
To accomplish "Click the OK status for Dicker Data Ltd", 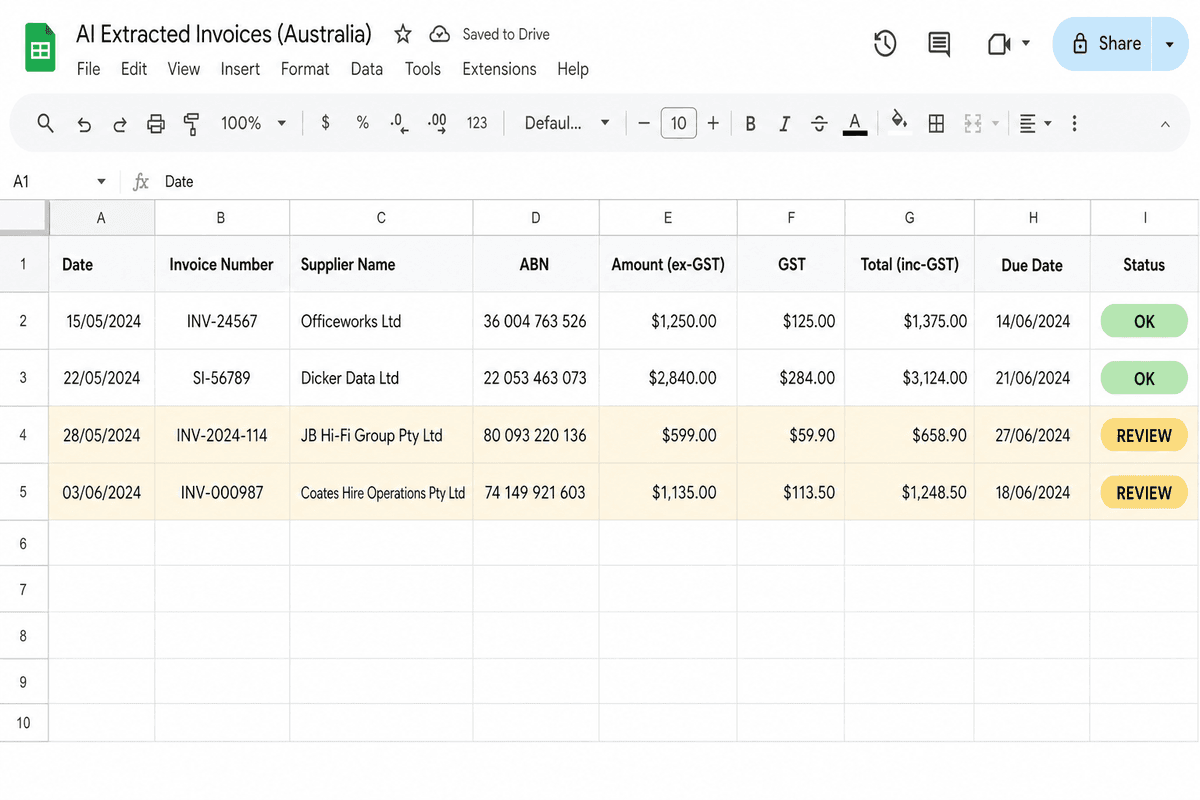I will [x=1144, y=378].
